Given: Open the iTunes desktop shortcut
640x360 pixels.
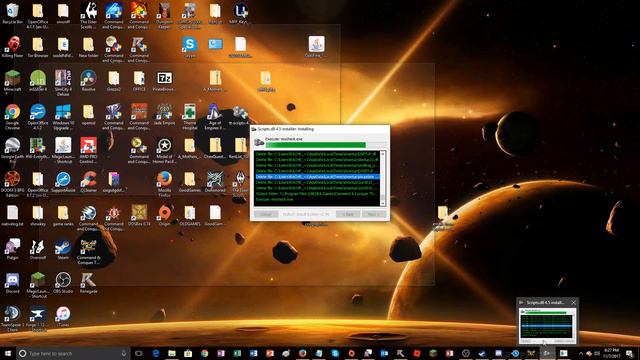Looking at the screenshot, I should tap(63, 317).
